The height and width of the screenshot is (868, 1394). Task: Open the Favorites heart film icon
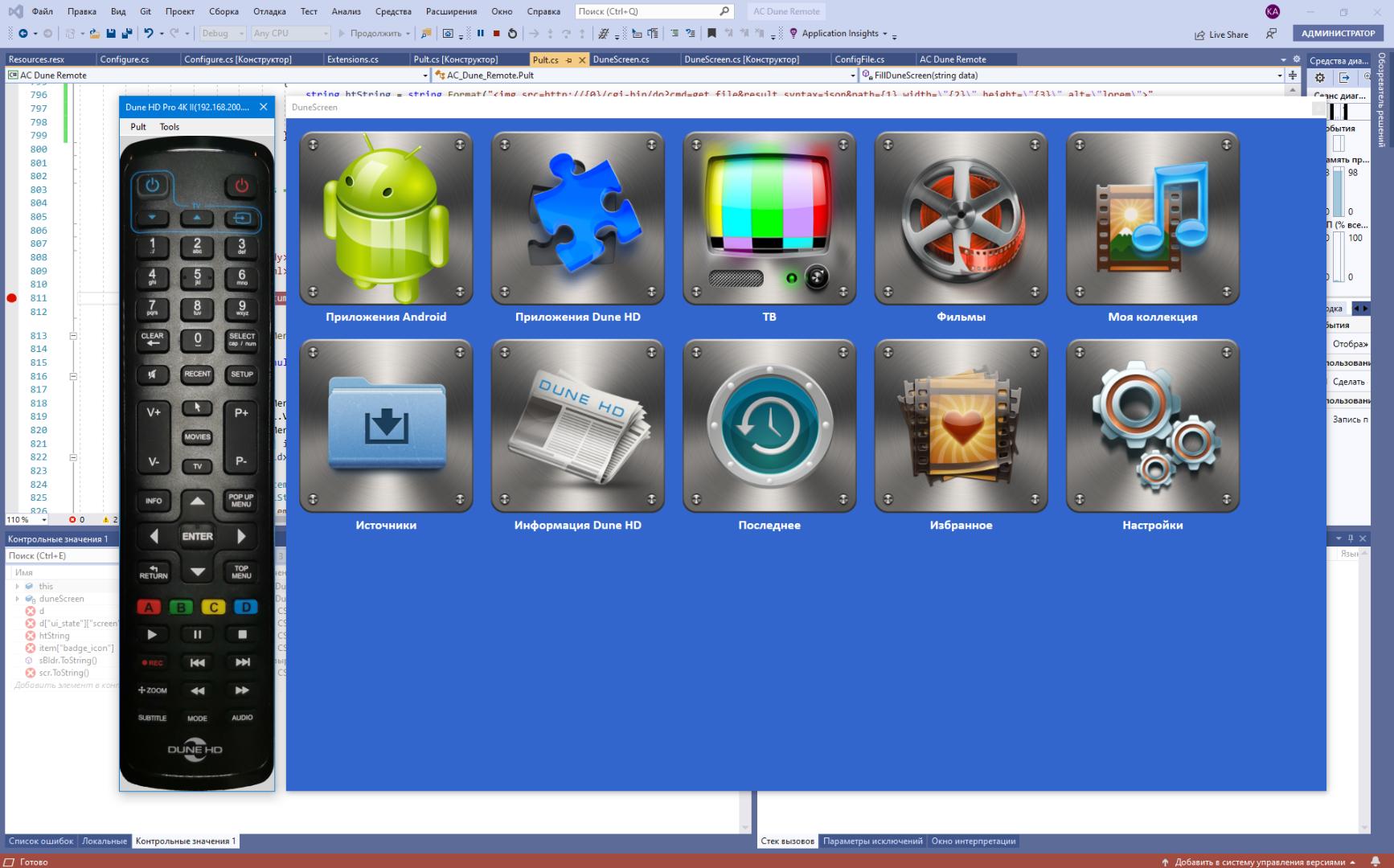coord(961,426)
